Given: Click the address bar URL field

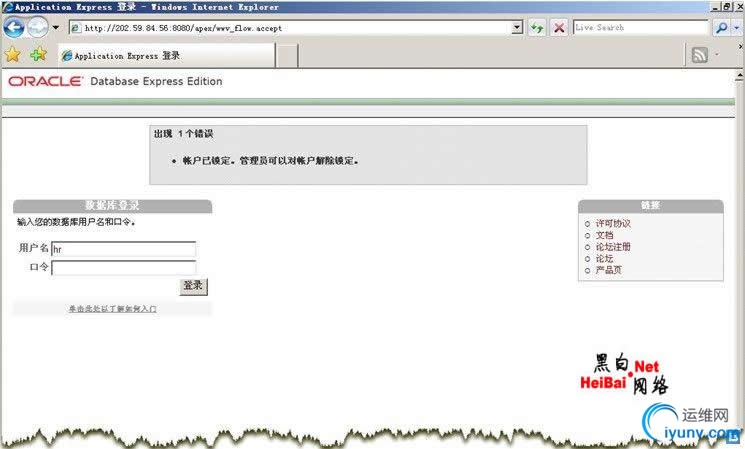Looking at the screenshot, I should pyautogui.click(x=297, y=28).
